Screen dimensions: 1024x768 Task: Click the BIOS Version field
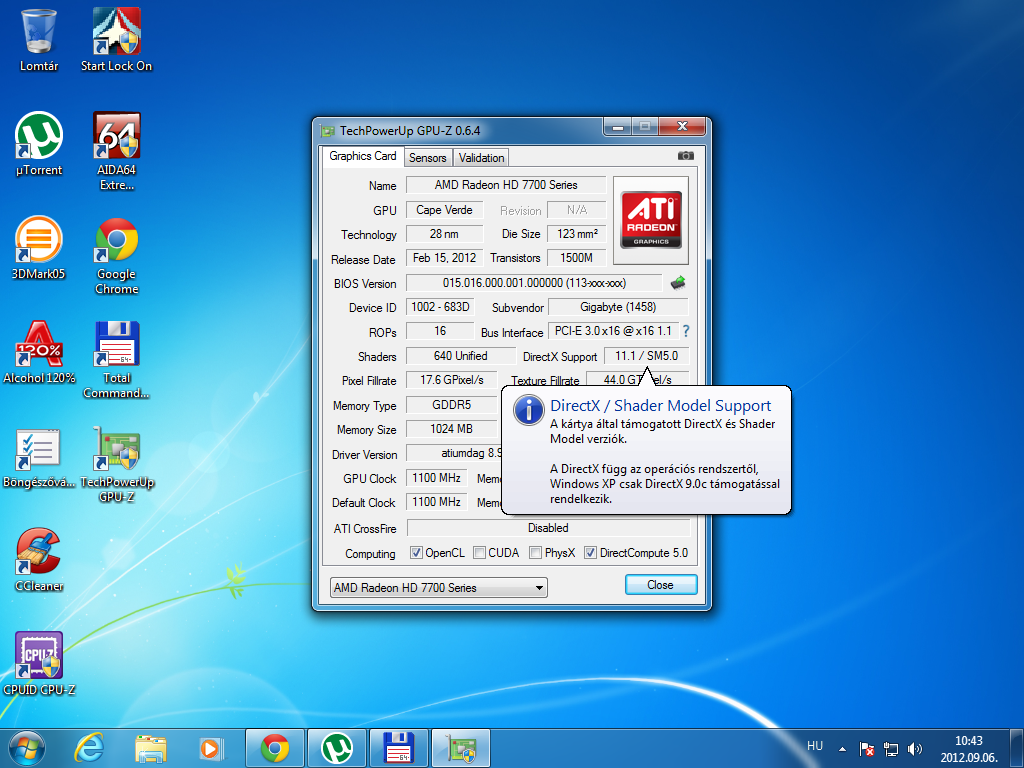coord(534,283)
